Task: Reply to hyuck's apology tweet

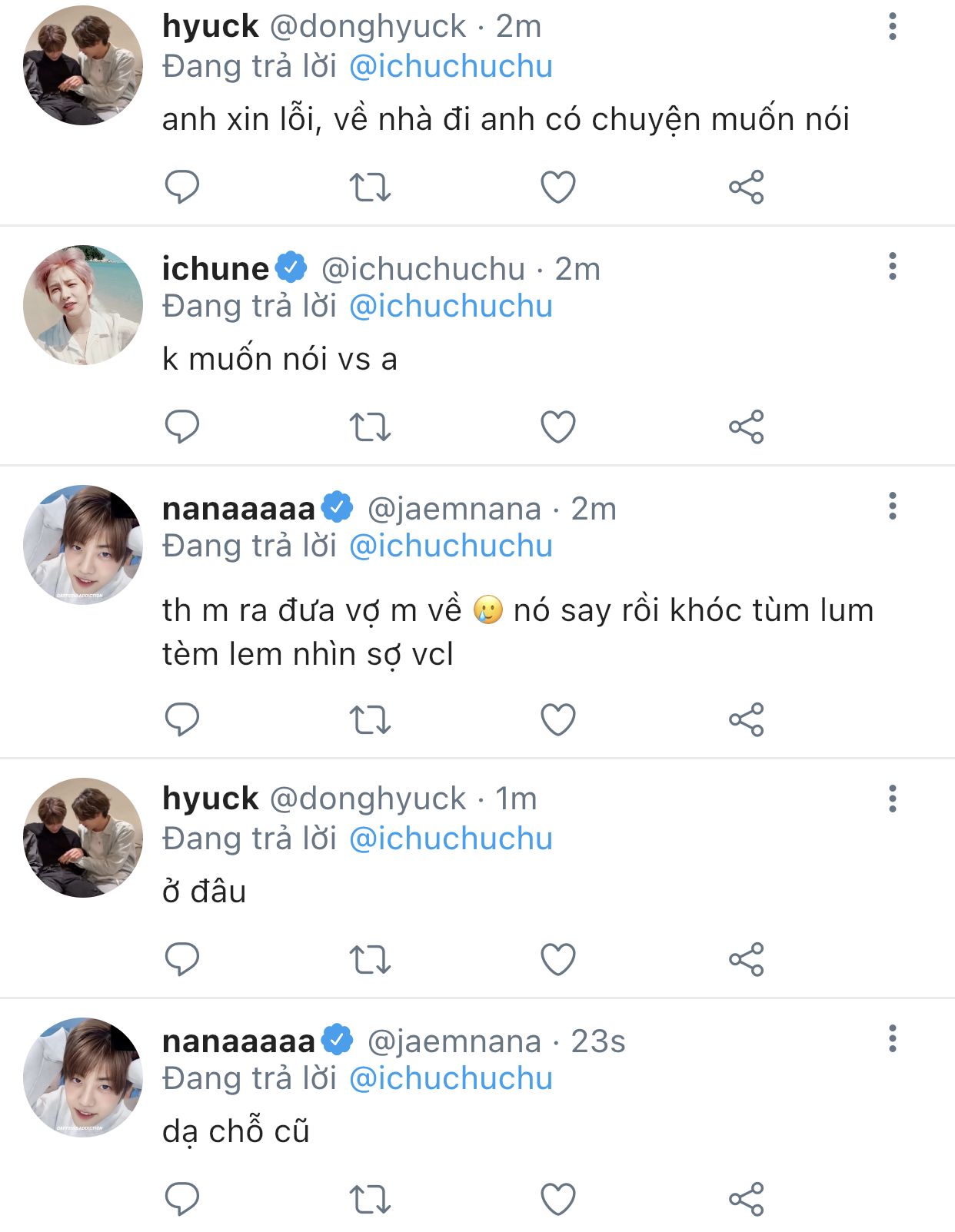Action: tap(182, 187)
